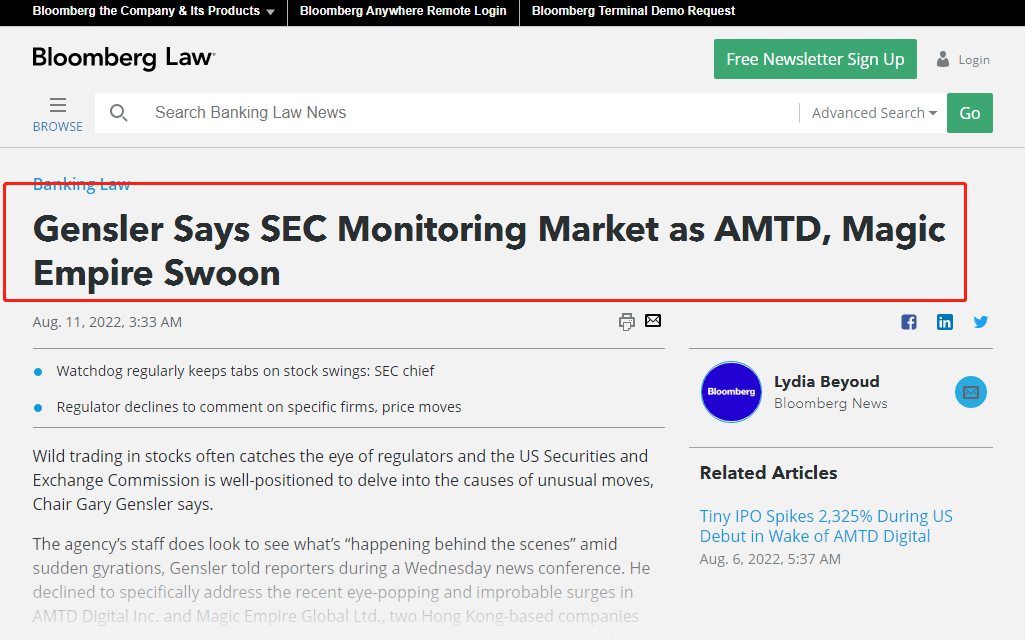Select the article headline about Gensler

coord(490,250)
